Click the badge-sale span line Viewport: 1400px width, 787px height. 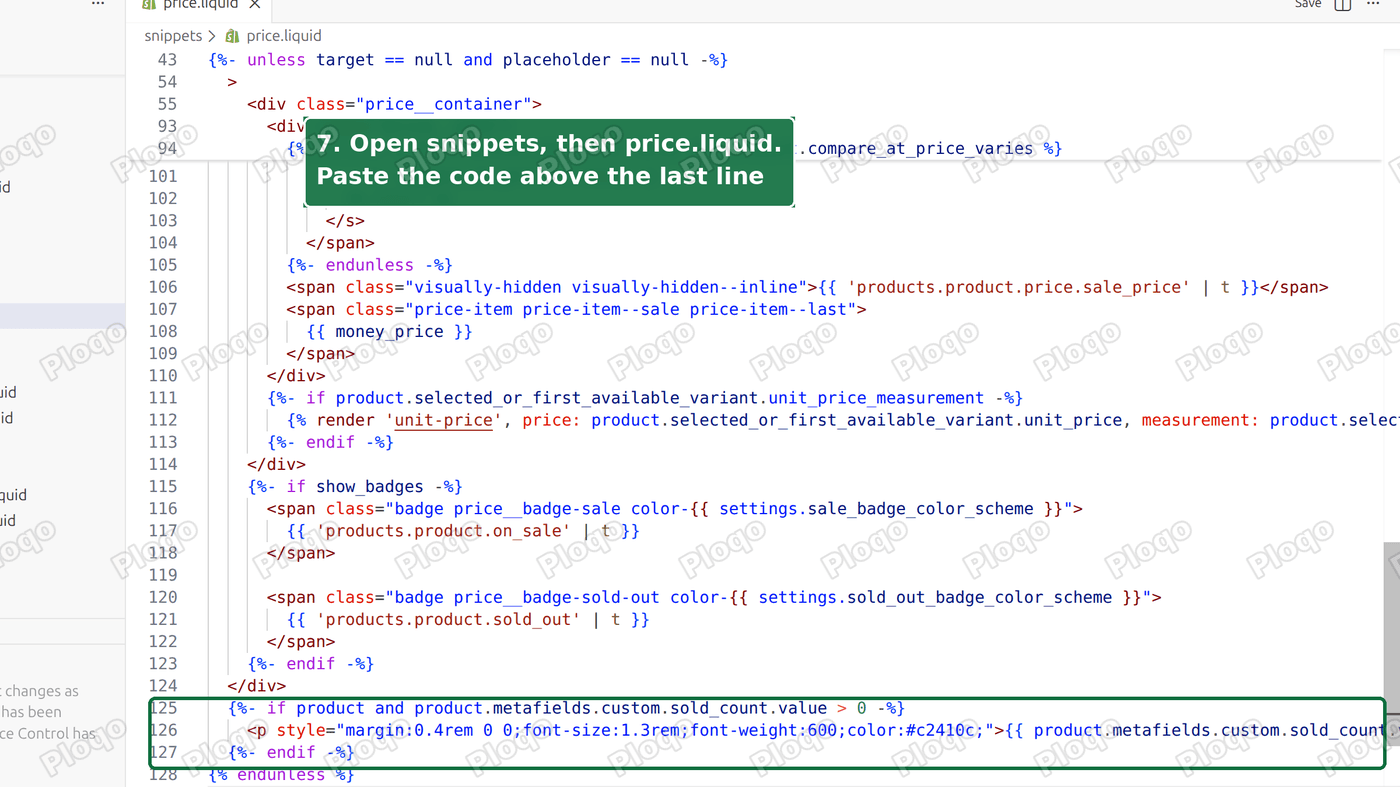675,509
